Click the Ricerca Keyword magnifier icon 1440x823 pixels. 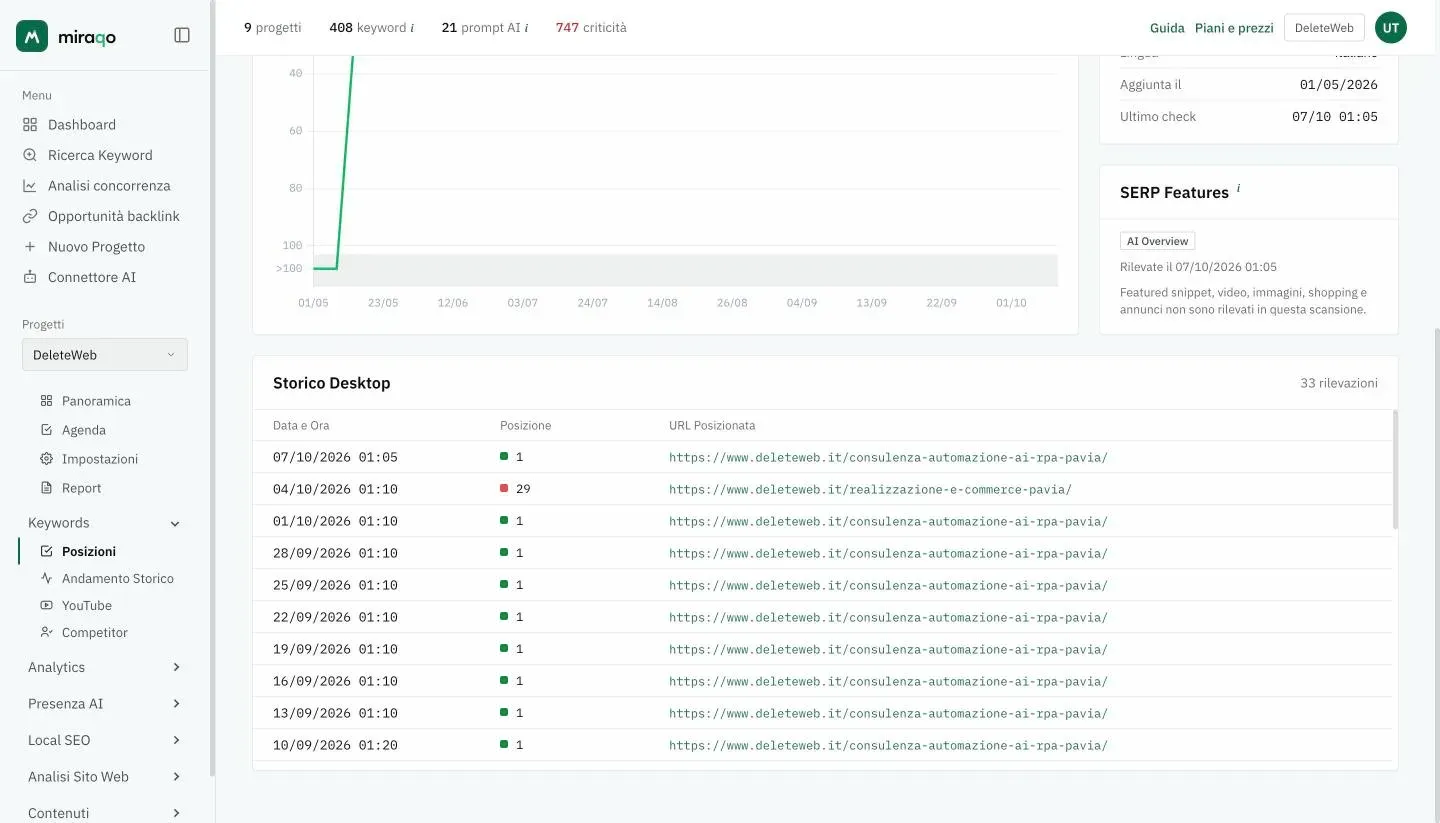30,155
